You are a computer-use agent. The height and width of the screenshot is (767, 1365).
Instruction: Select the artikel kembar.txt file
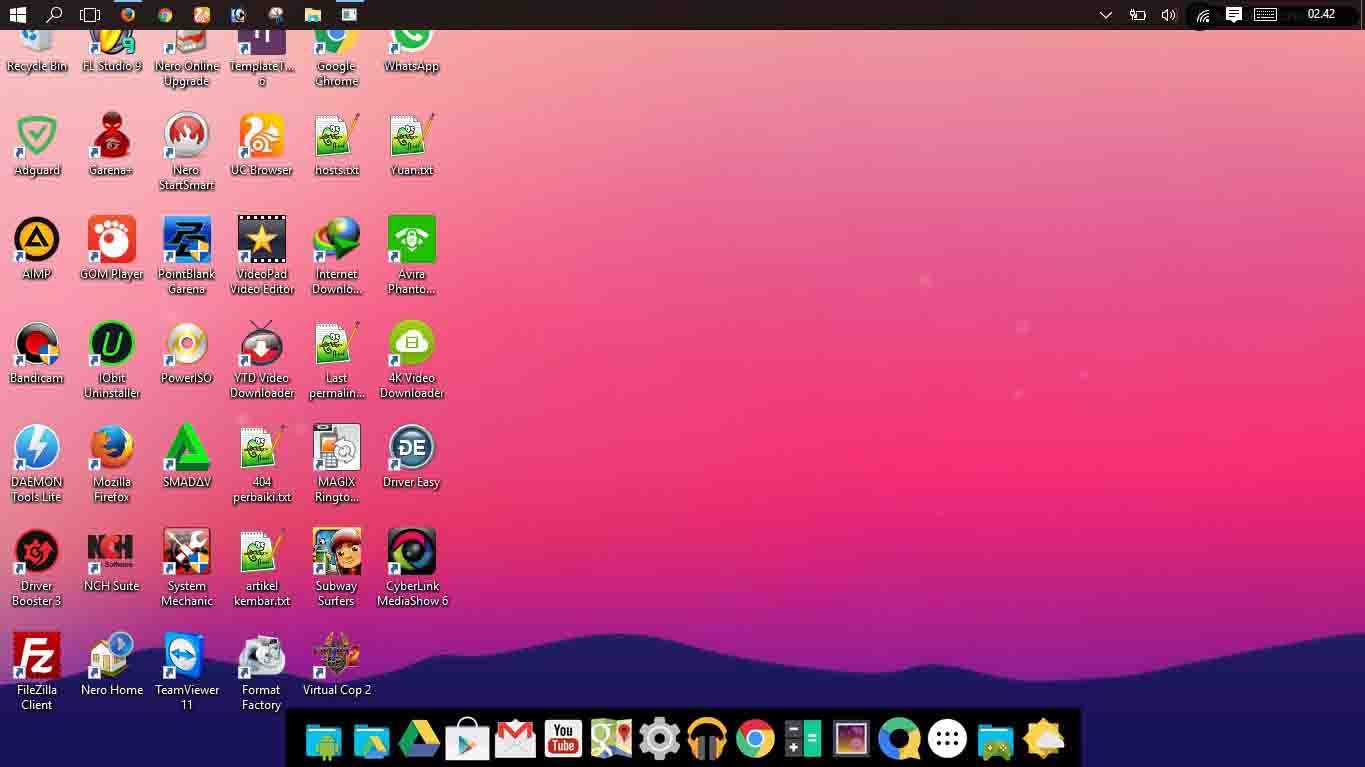262,568
